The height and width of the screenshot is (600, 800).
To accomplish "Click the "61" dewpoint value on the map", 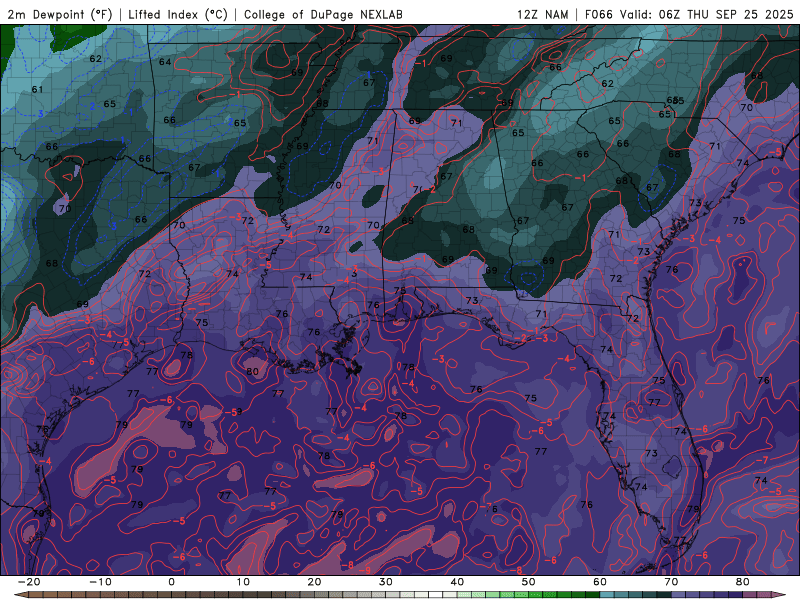I will coord(37,90).
